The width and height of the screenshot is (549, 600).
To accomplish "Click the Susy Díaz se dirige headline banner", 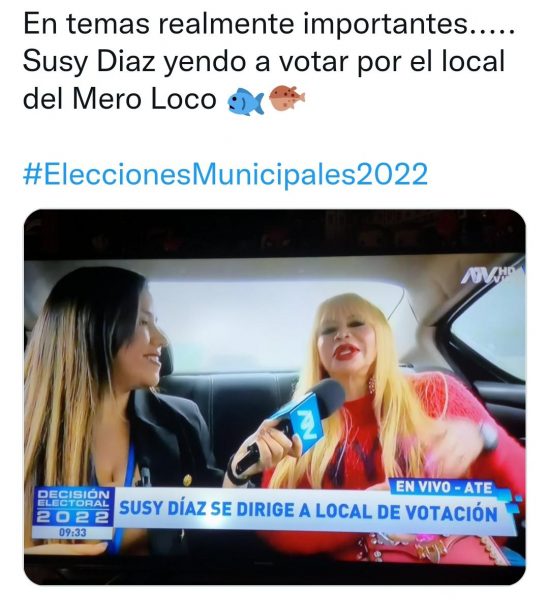I will pos(308,511).
